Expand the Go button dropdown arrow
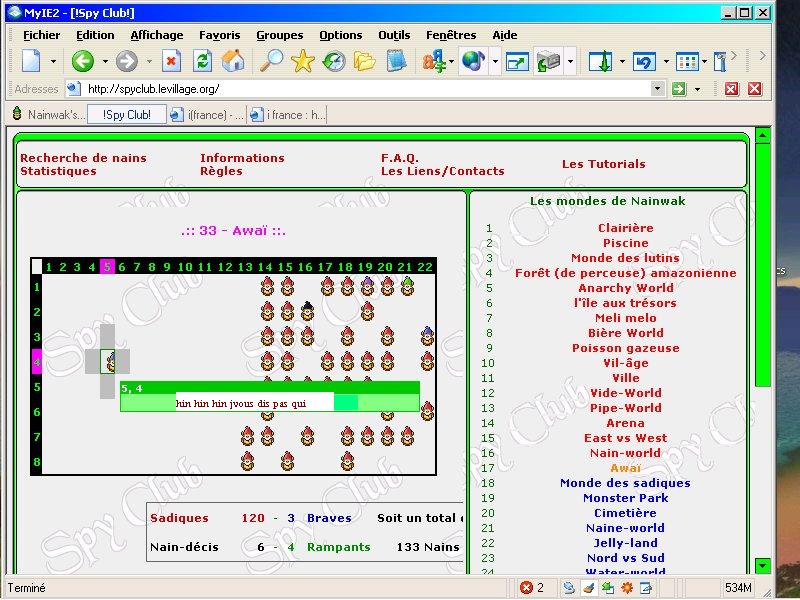Image resolution: width=800 pixels, height=600 pixels. [697, 89]
